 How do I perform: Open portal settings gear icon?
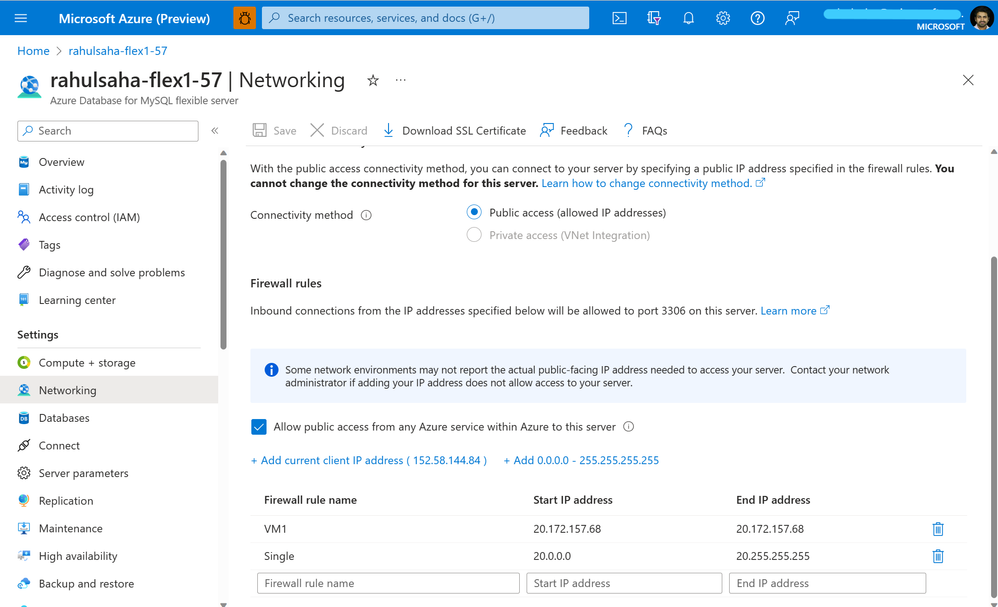[x=722, y=18]
